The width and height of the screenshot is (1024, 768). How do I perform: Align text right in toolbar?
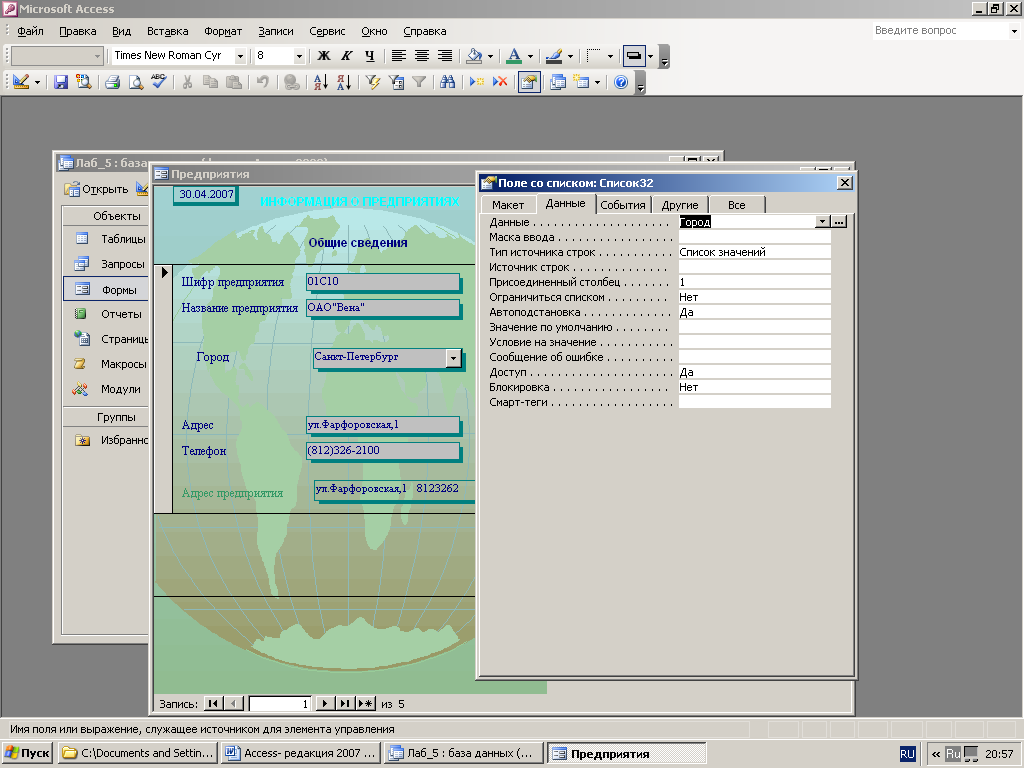445,56
